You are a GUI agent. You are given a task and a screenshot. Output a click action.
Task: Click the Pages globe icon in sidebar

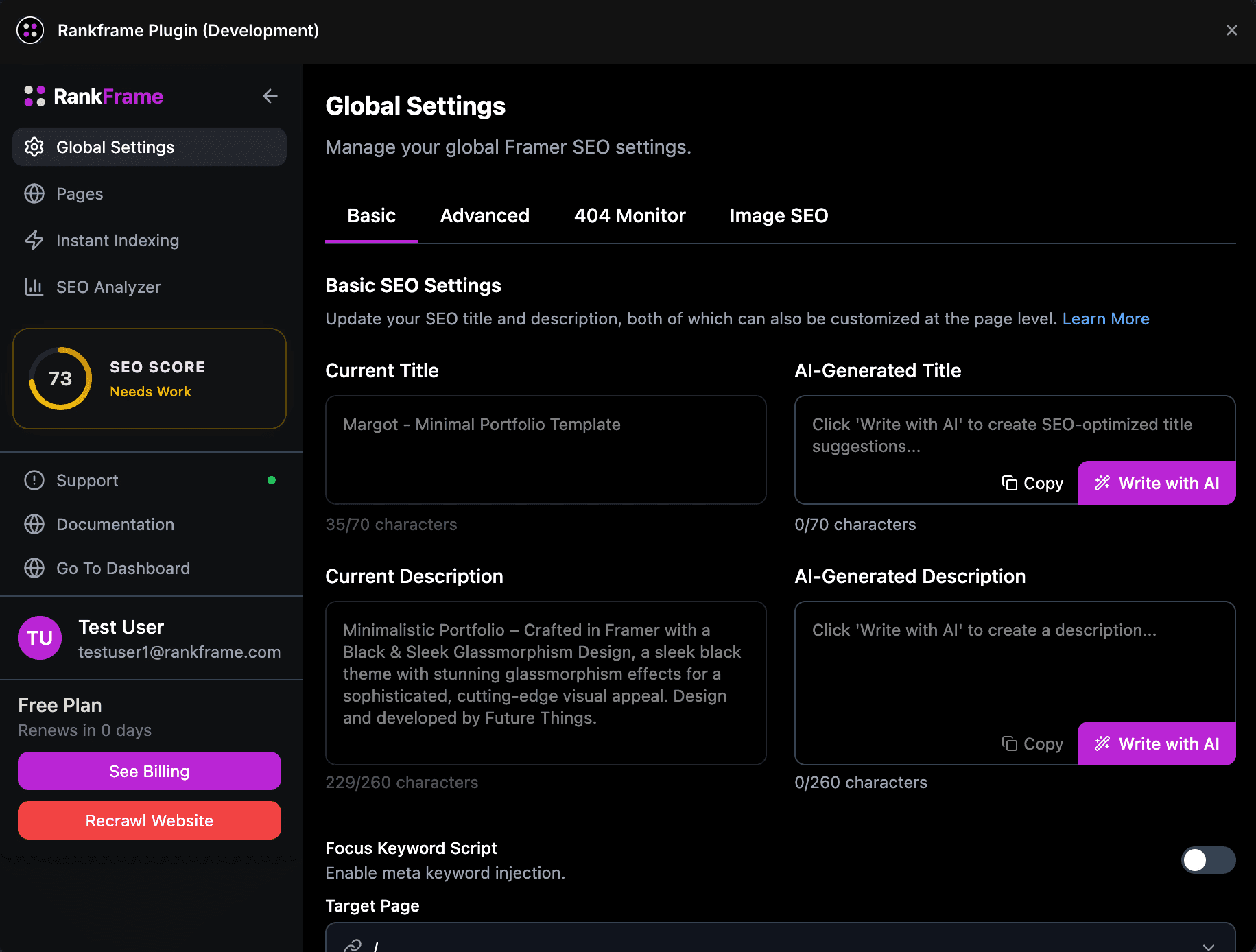pyautogui.click(x=34, y=193)
